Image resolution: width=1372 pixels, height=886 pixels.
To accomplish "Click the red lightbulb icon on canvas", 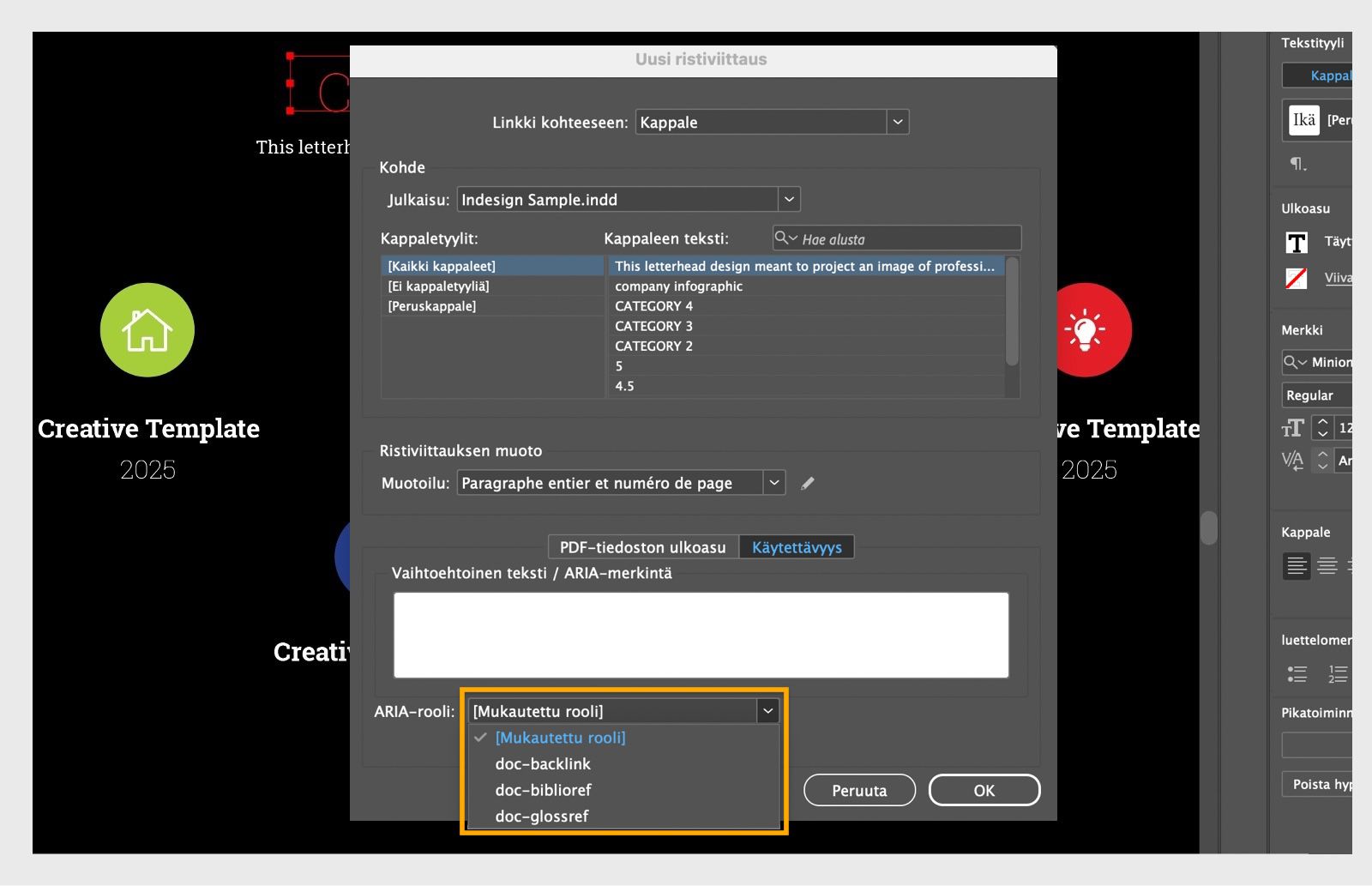I will click(x=1085, y=330).
